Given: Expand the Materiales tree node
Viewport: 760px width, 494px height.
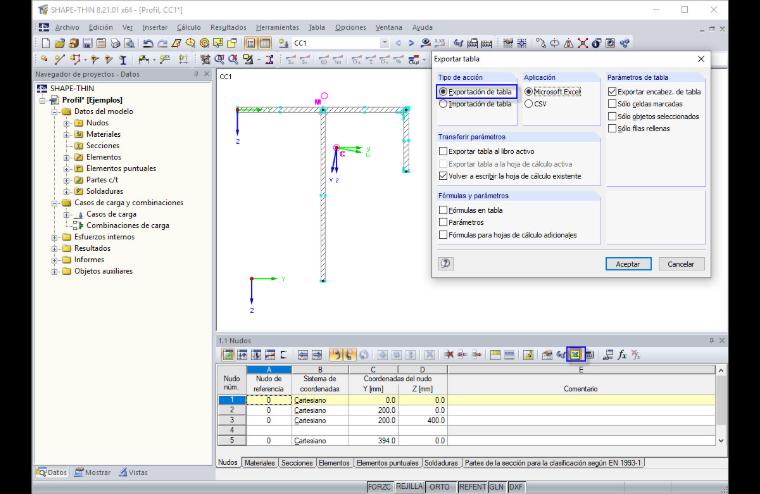Looking at the screenshot, I should click(x=66, y=134).
